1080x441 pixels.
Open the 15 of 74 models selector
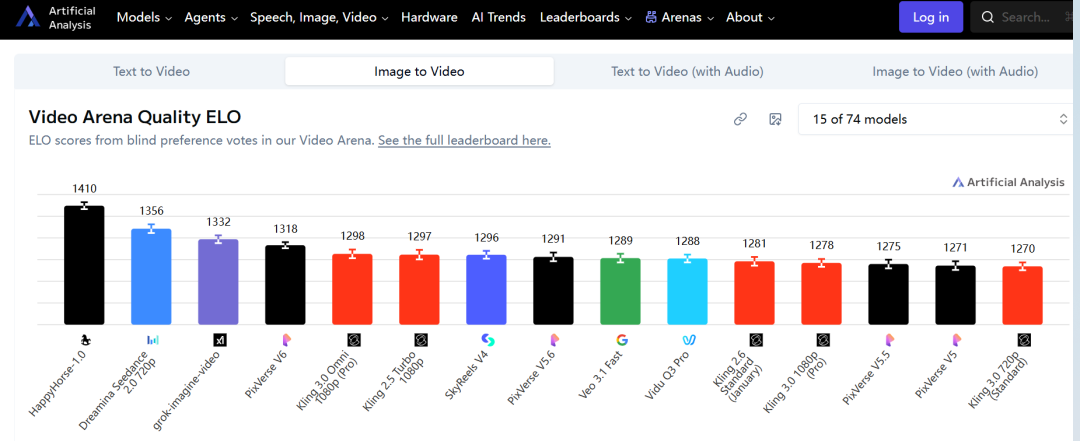point(939,119)
